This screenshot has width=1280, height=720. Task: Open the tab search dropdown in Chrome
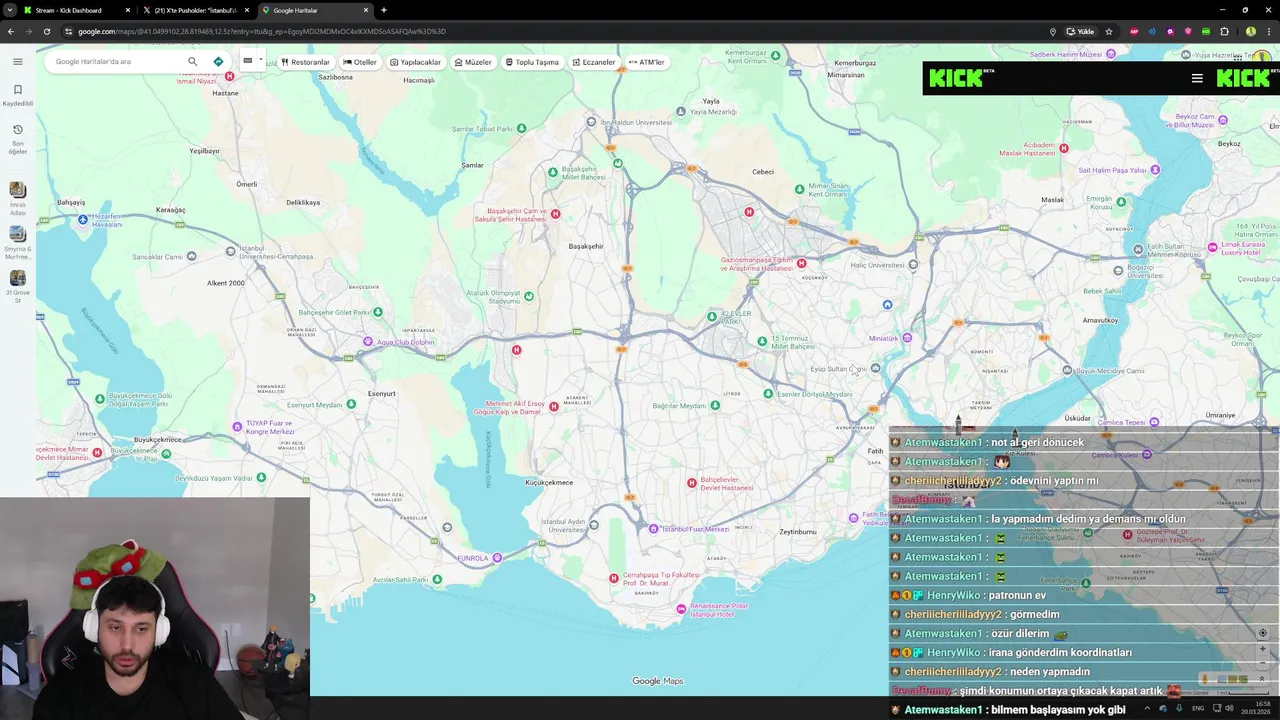[9, 10]
